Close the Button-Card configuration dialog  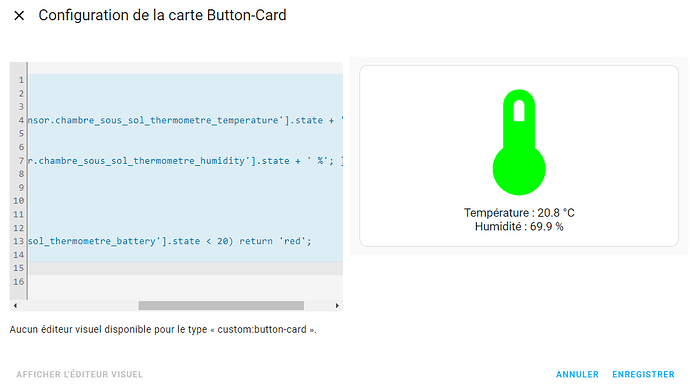(19, 16)
